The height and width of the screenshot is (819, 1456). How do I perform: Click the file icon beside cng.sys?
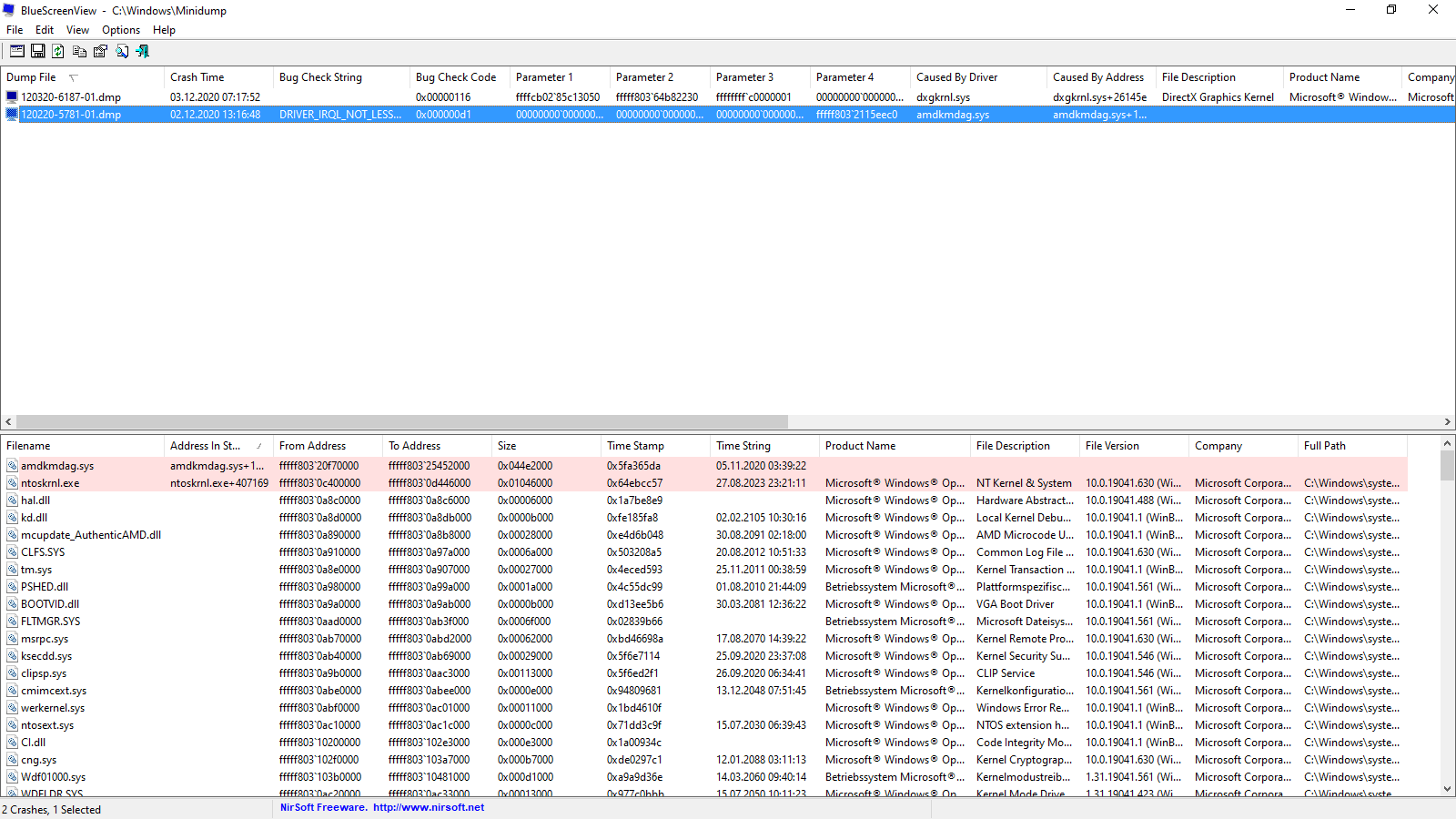[12, 760]
